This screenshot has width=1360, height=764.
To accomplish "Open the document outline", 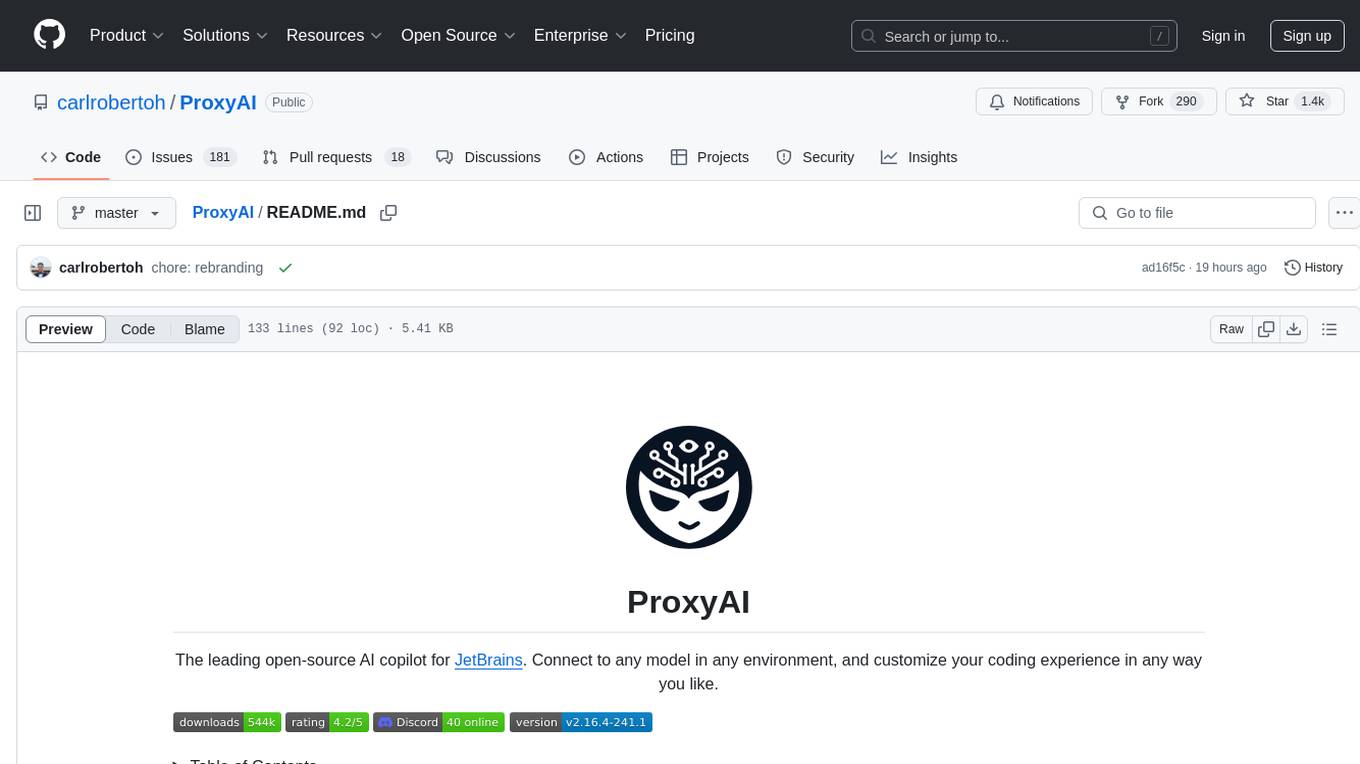I will pyautogui.click(x=1329, y=329).
